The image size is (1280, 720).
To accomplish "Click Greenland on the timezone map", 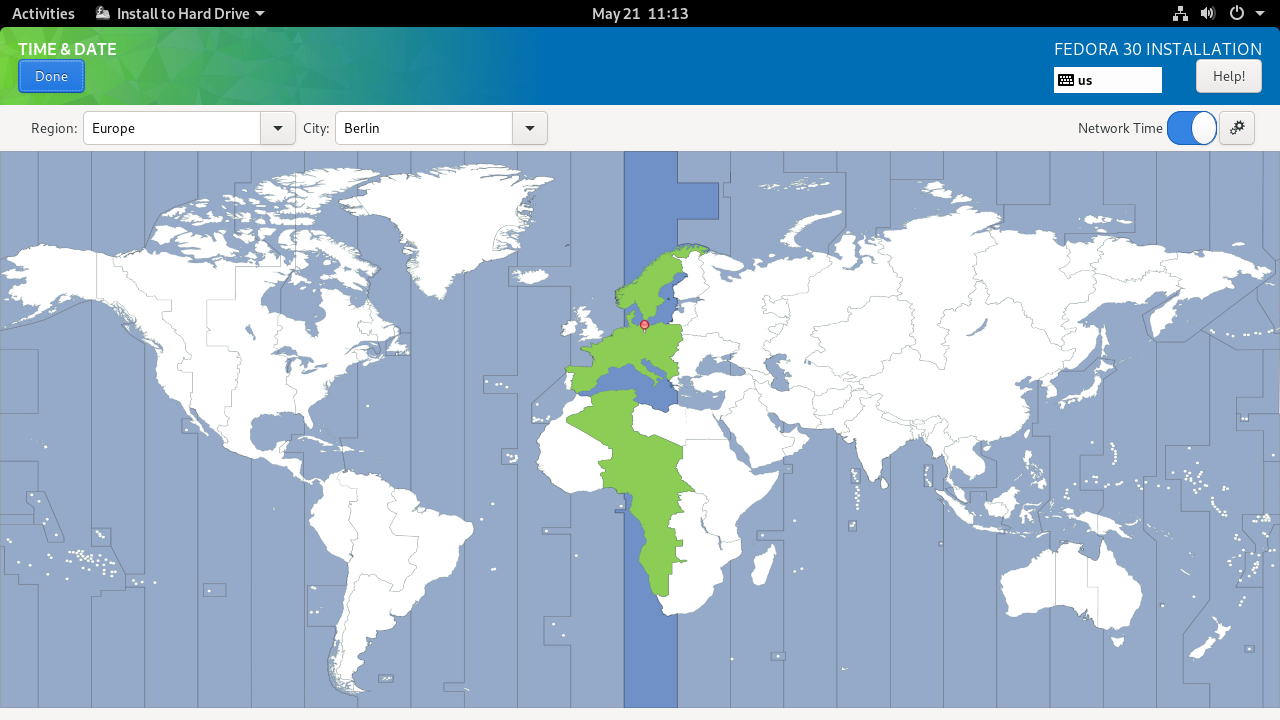I will (x=450, y=220).
